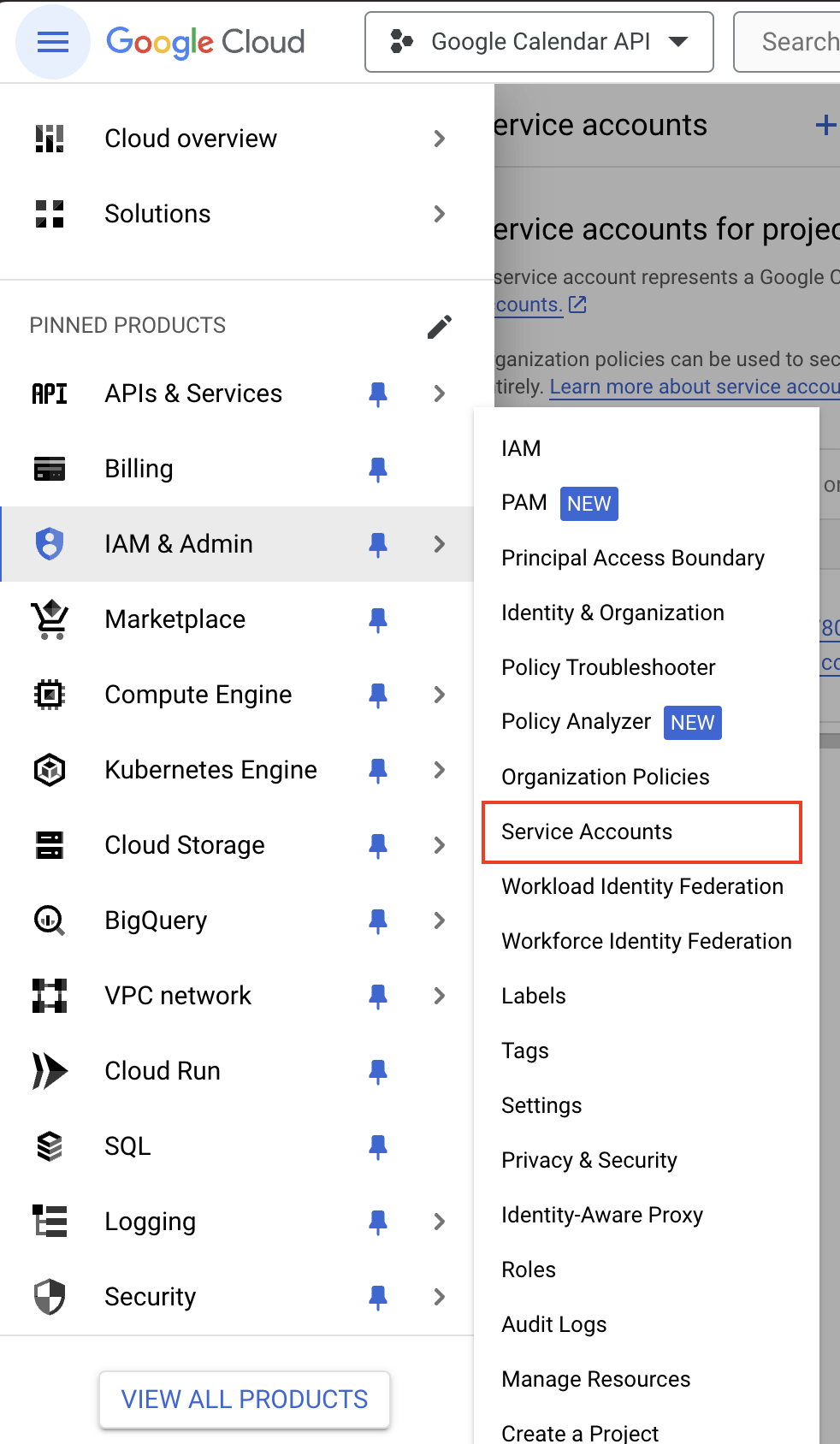The width and height of the screenshot is (840, 1444).
Task: Click the Compute Engine chip icon
Action: (50, 695)
